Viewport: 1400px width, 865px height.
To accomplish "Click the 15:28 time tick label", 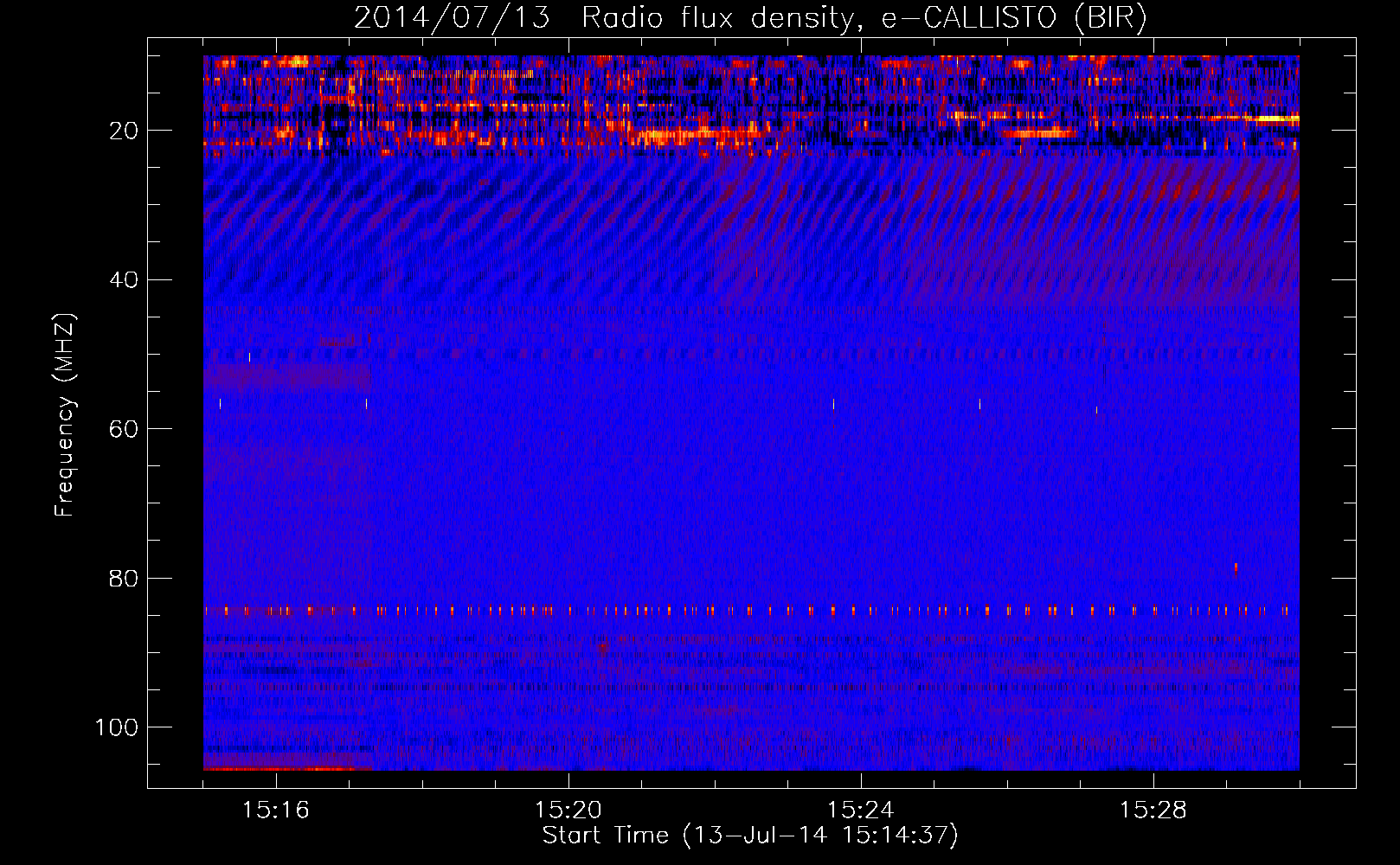I will coord(1153,810).
